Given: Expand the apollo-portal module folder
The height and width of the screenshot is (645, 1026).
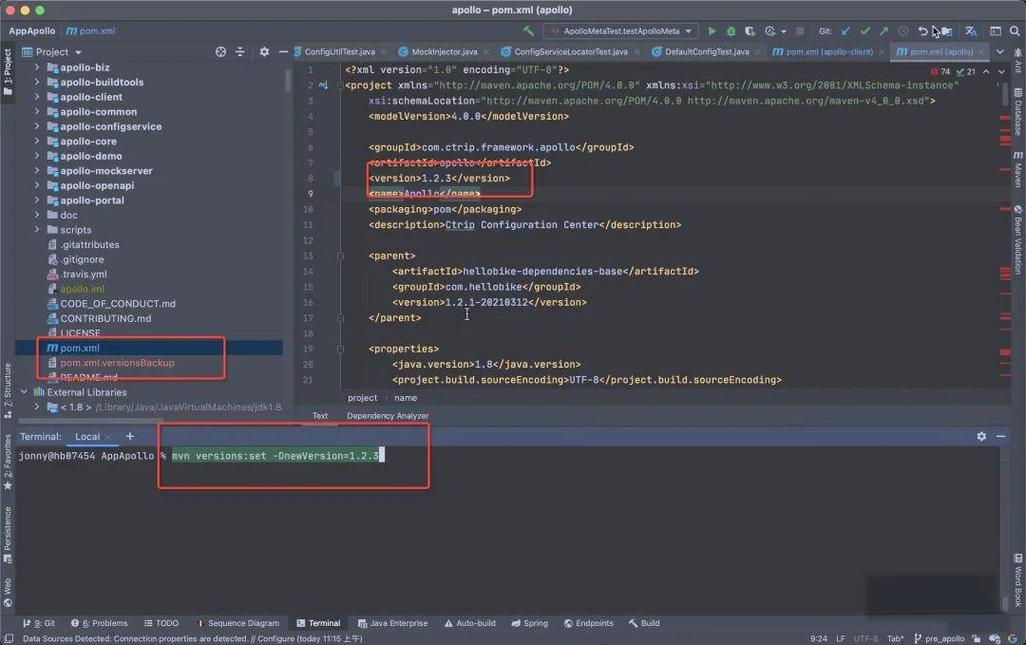Looking at the screenshot, I should coord(37,200).
